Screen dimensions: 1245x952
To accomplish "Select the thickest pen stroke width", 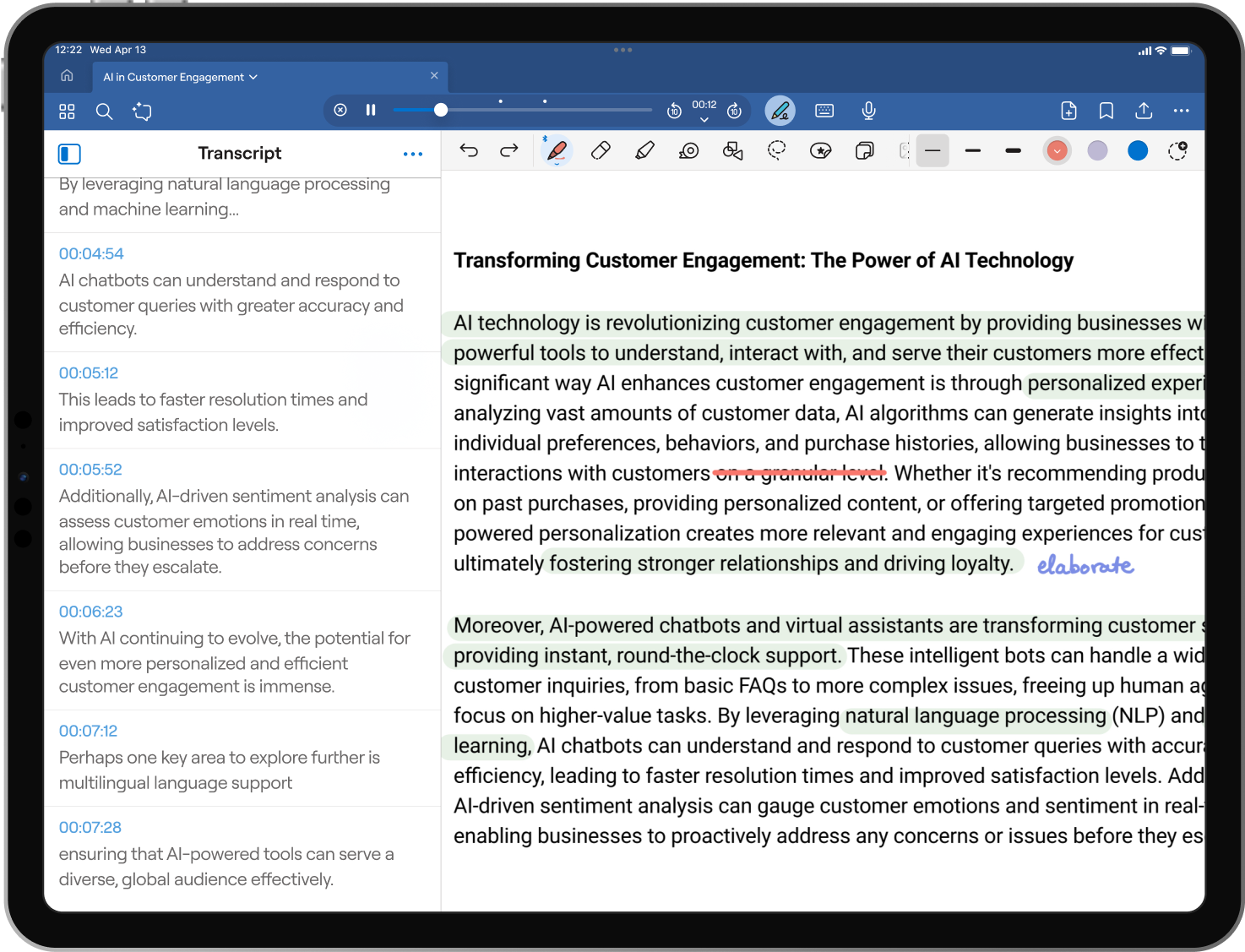I will tap(1014, 151).
